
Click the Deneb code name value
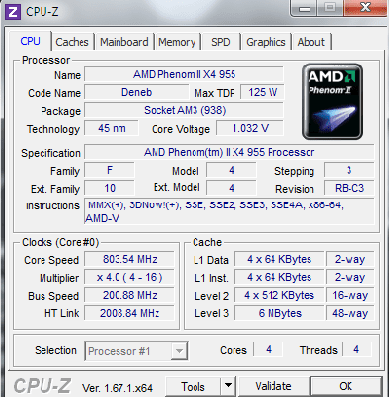tap(136, 92)
